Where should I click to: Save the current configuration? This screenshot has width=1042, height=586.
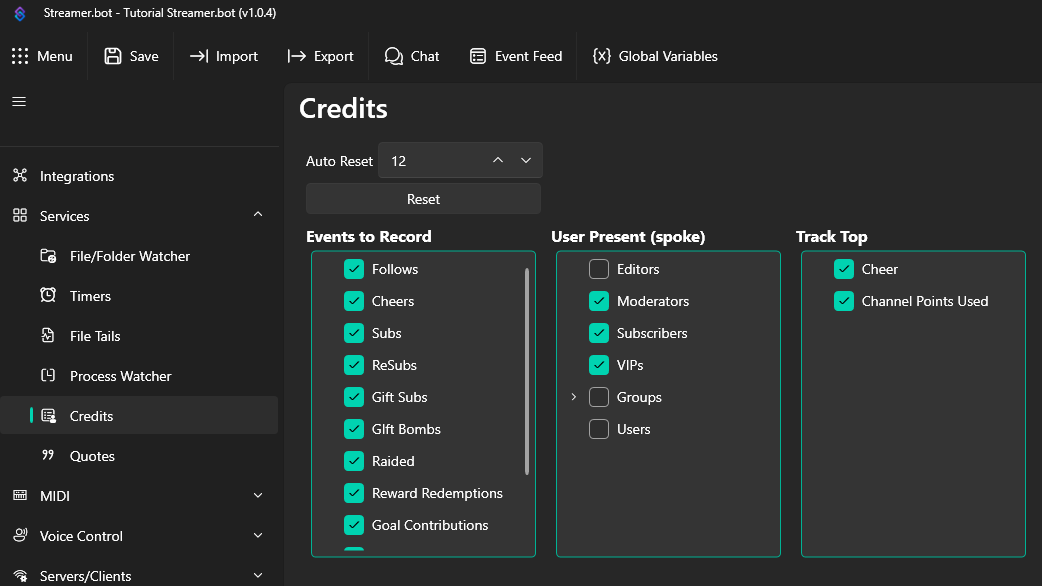click(x=130, y=56)
